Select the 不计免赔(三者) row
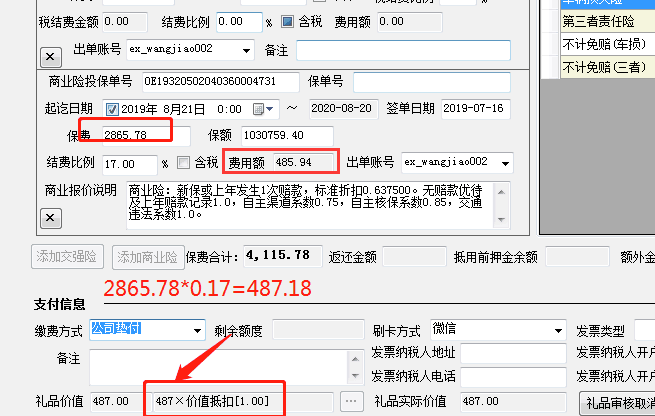 click(607, 67)
